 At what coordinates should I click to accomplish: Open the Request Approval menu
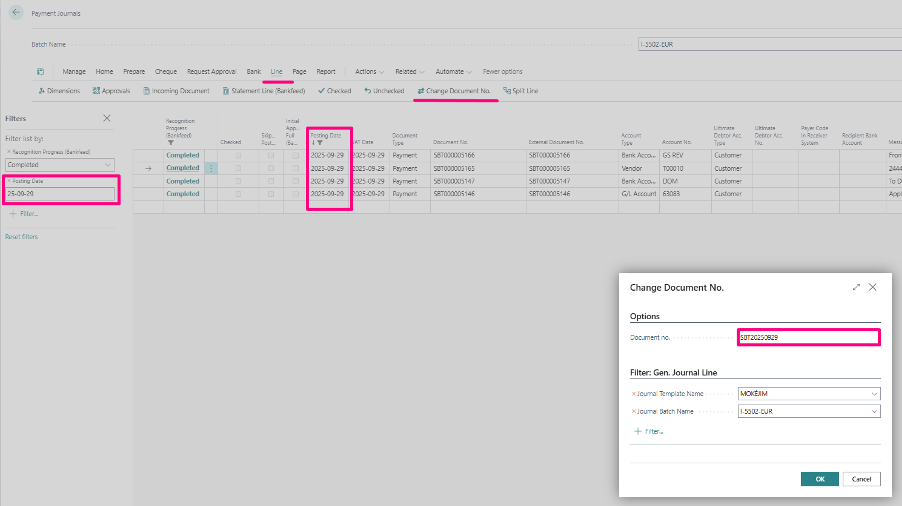click(211, 72)
